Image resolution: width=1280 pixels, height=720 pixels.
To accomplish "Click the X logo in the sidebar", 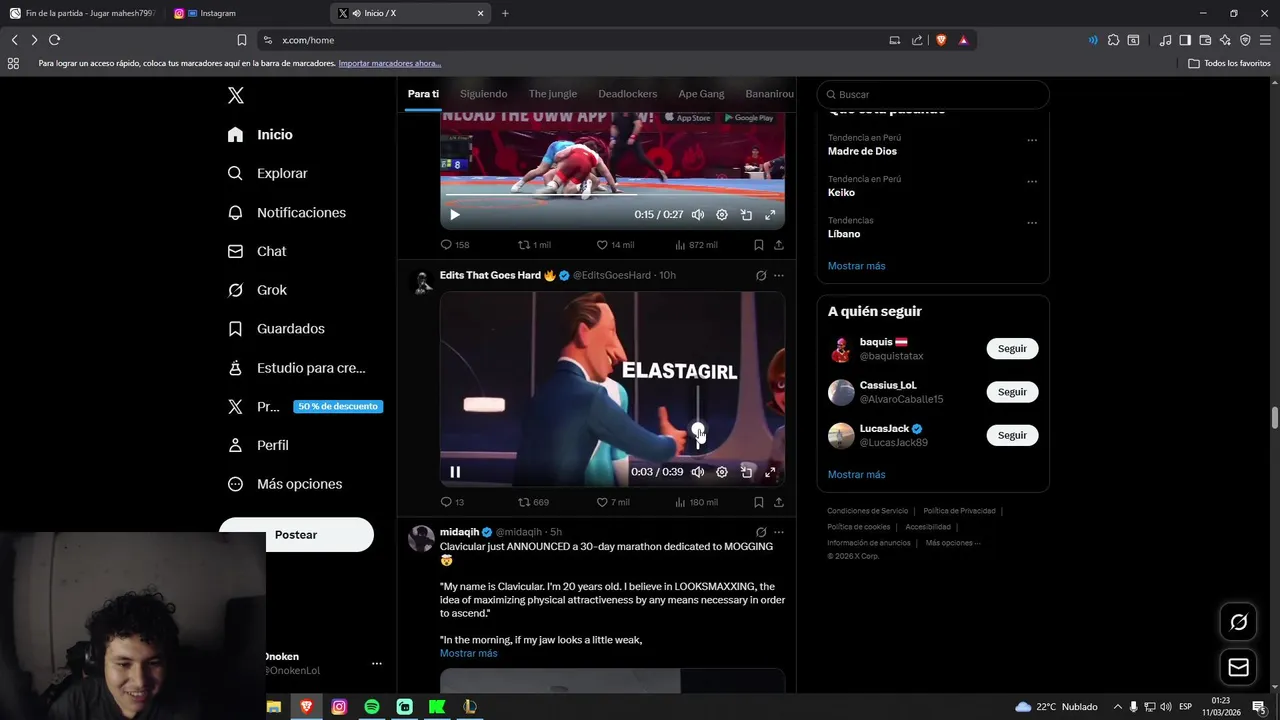I will [236, 95].
